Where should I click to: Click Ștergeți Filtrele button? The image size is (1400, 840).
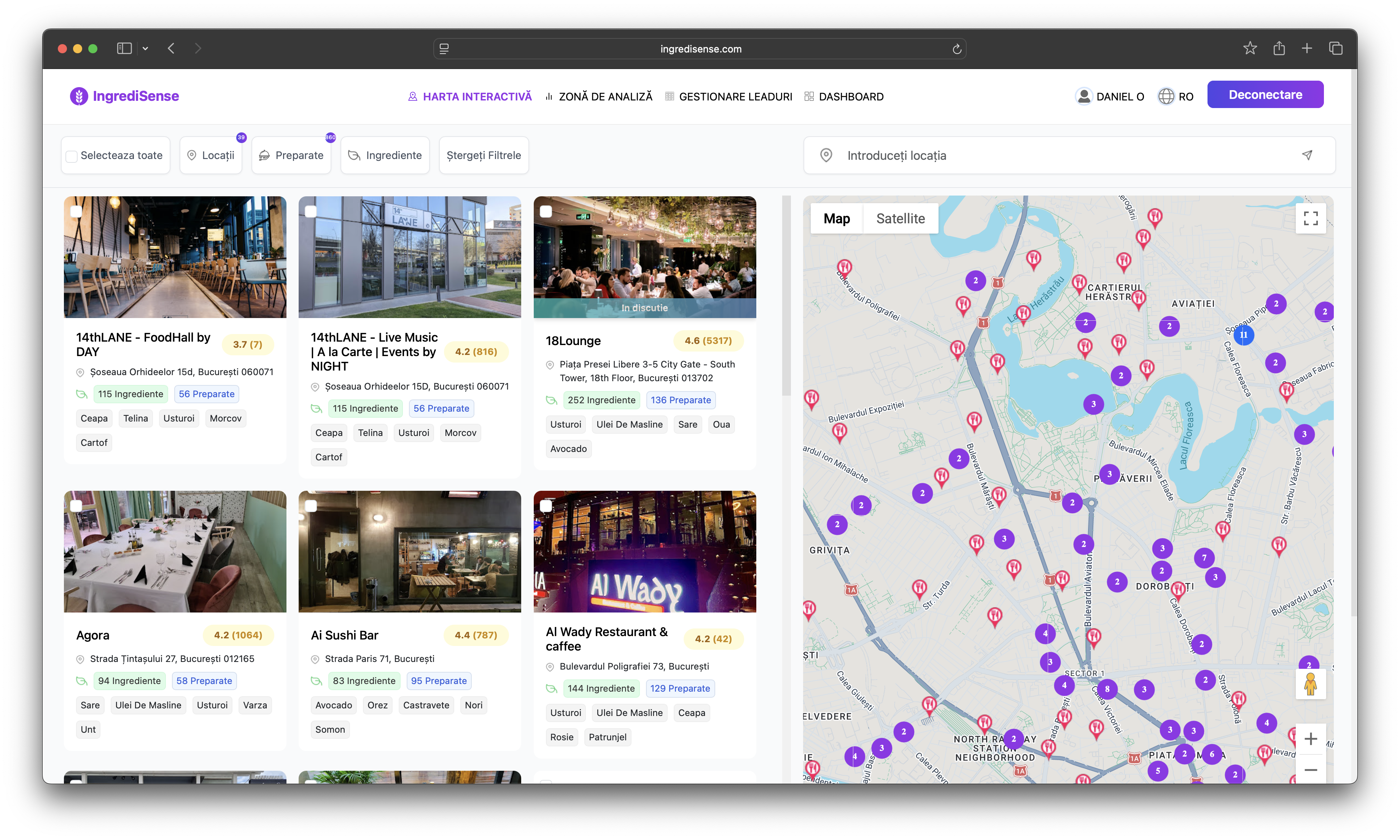(484, 155)
